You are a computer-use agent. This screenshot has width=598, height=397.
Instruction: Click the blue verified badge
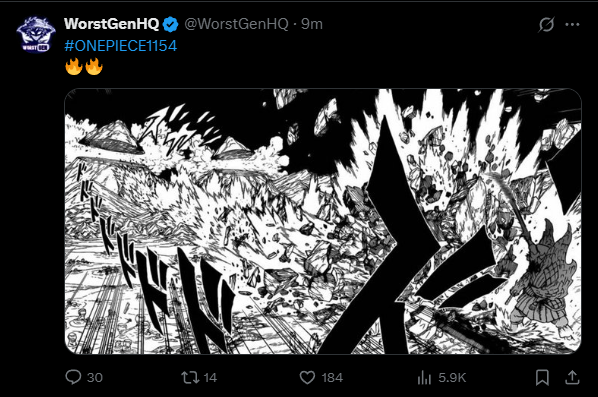pyautogui.click(x=170, y=24)
